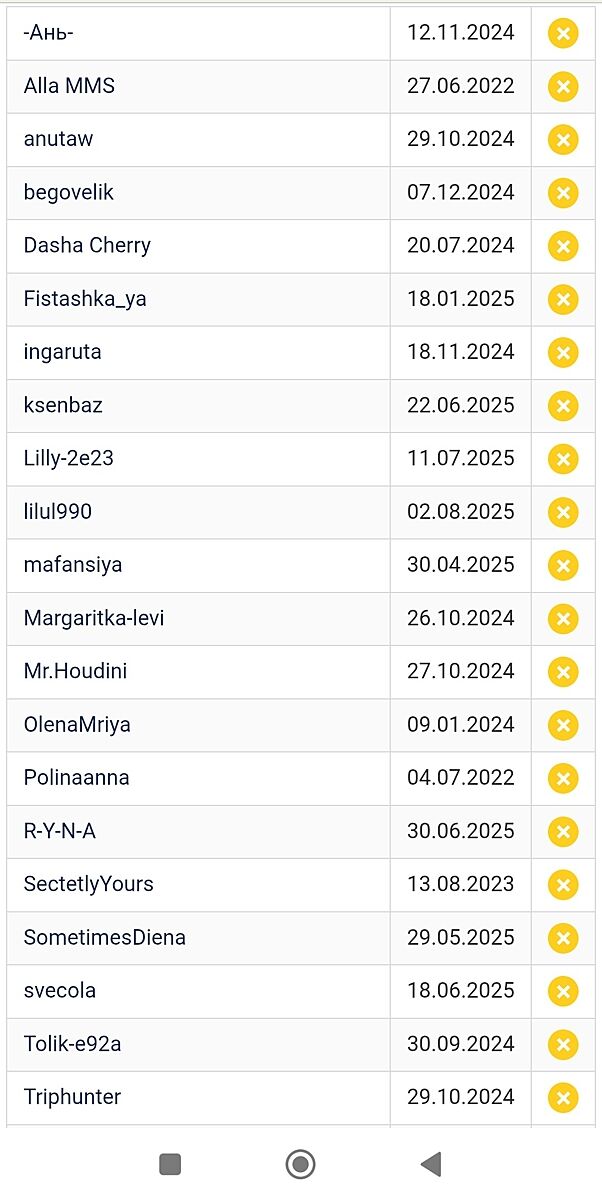Click the X icon for OlenaMriya
The image size is (602, 1200).
coord(563,725)
